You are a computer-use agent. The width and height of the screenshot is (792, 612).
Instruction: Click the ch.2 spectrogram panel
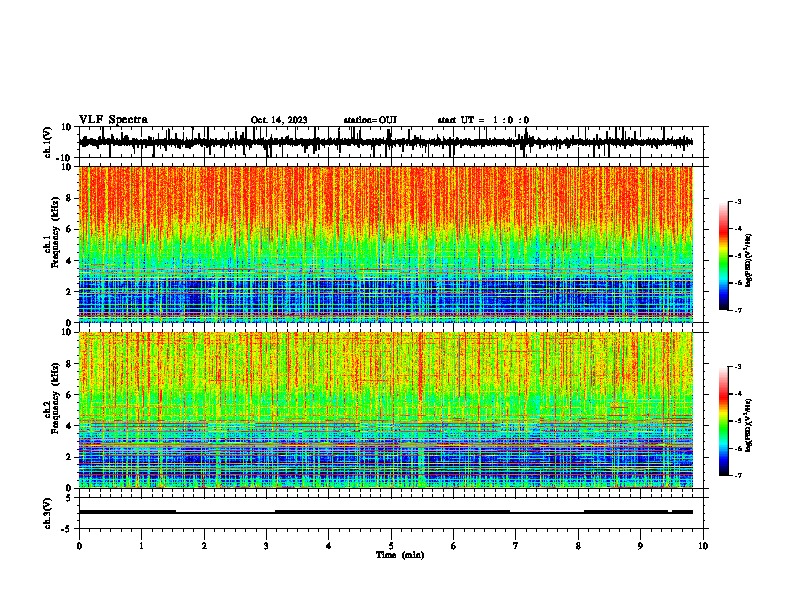(386, 410)
